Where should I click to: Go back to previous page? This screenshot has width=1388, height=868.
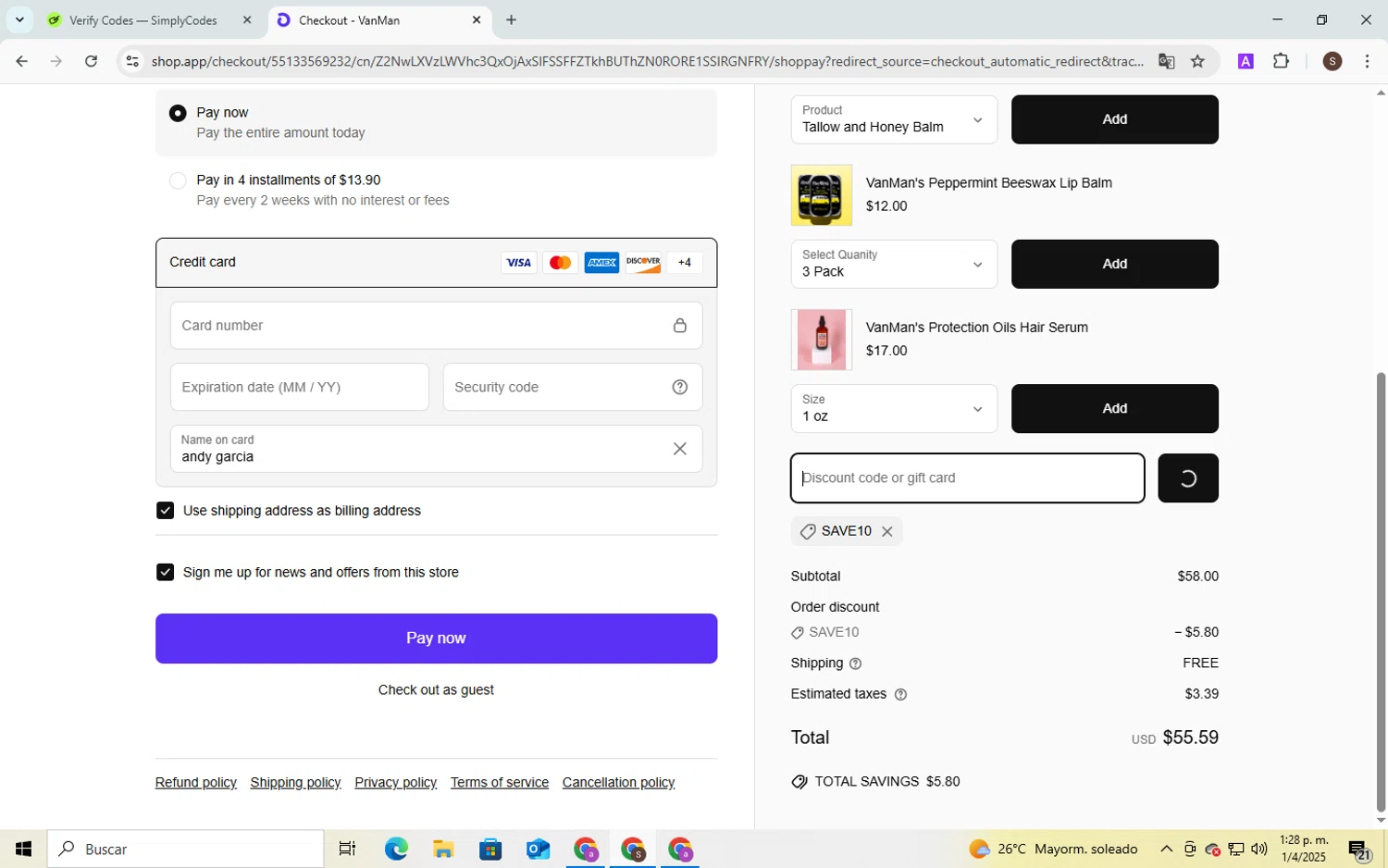click(x=22, y=62)
